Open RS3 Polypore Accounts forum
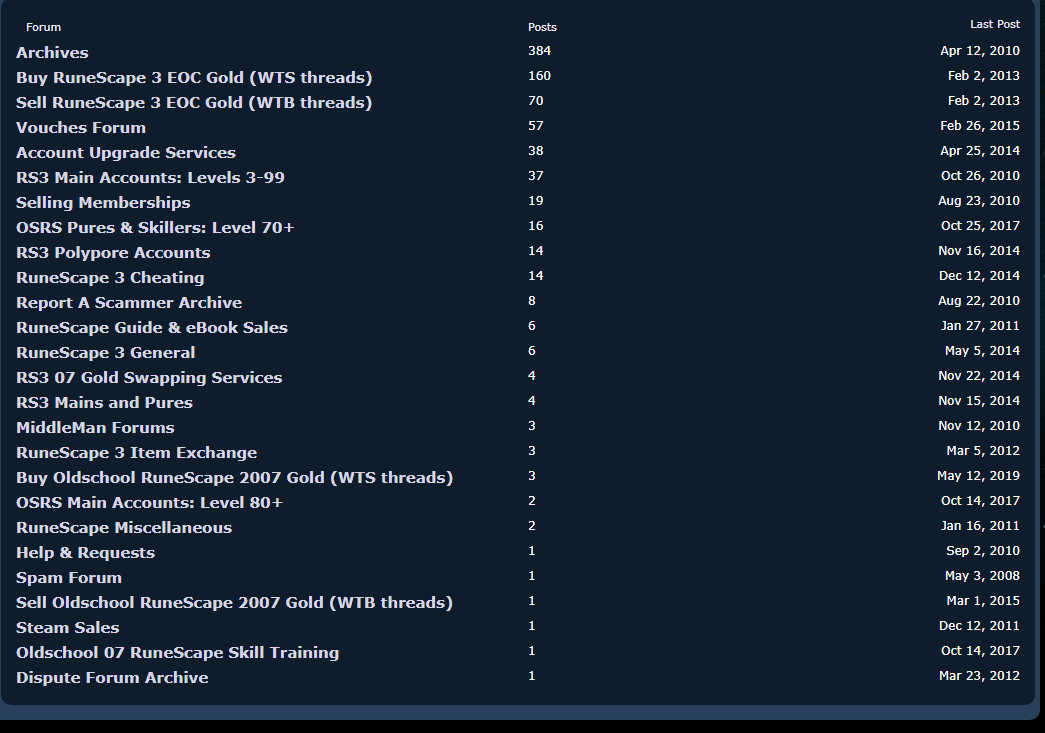The image size is (1045, 733). [113, 253]
